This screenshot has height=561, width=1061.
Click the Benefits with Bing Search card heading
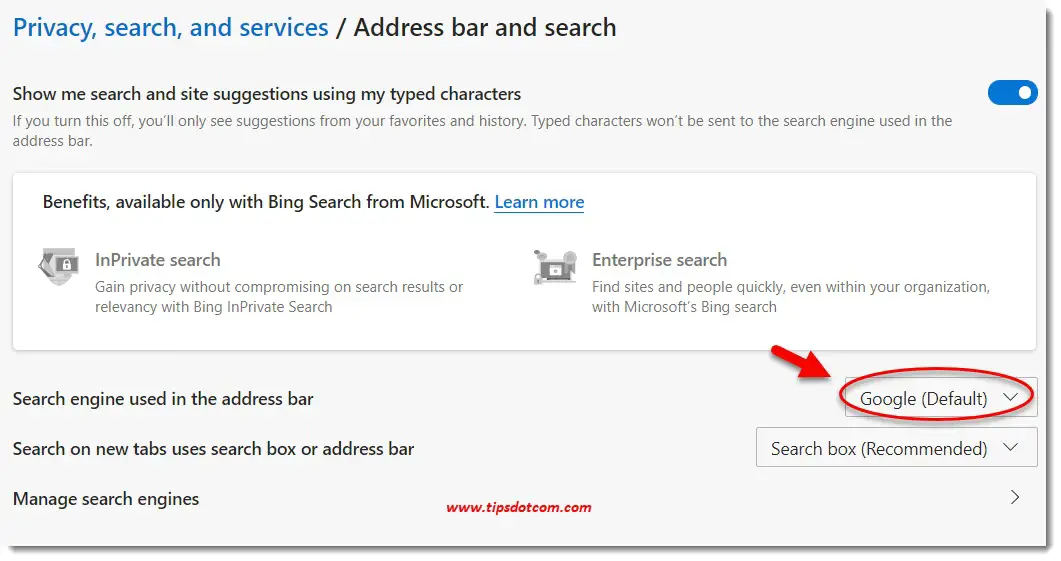[x=266, y=202]
